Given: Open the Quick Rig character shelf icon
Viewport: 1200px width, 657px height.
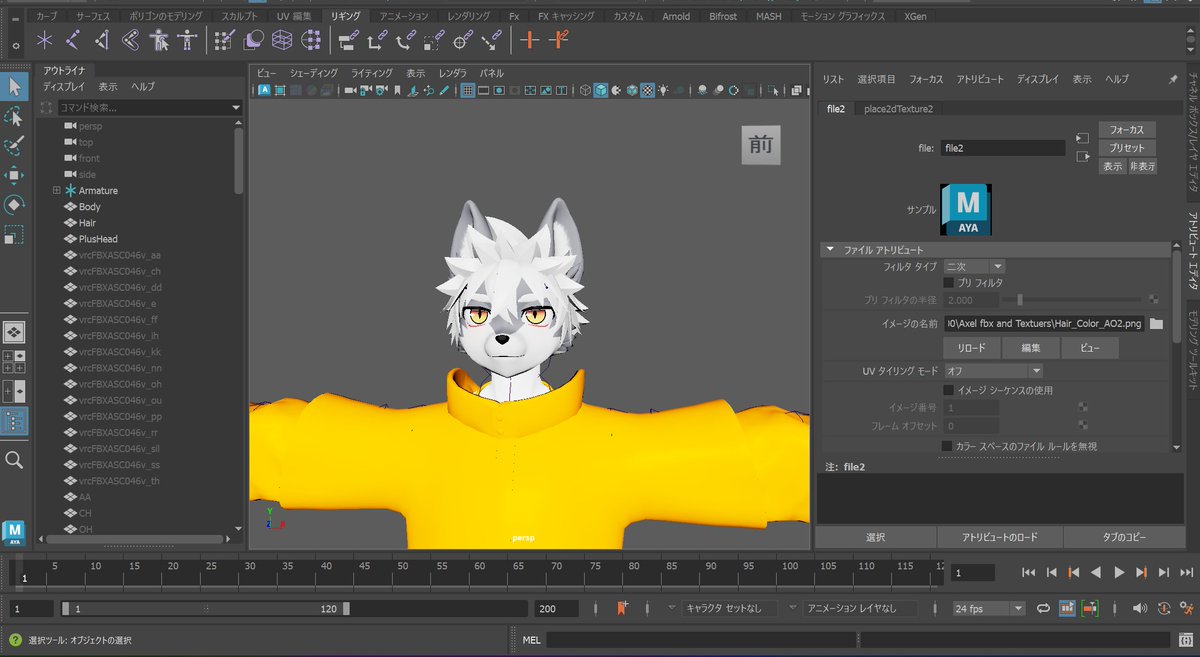Looking at the screenshot, I should point(158,41).
